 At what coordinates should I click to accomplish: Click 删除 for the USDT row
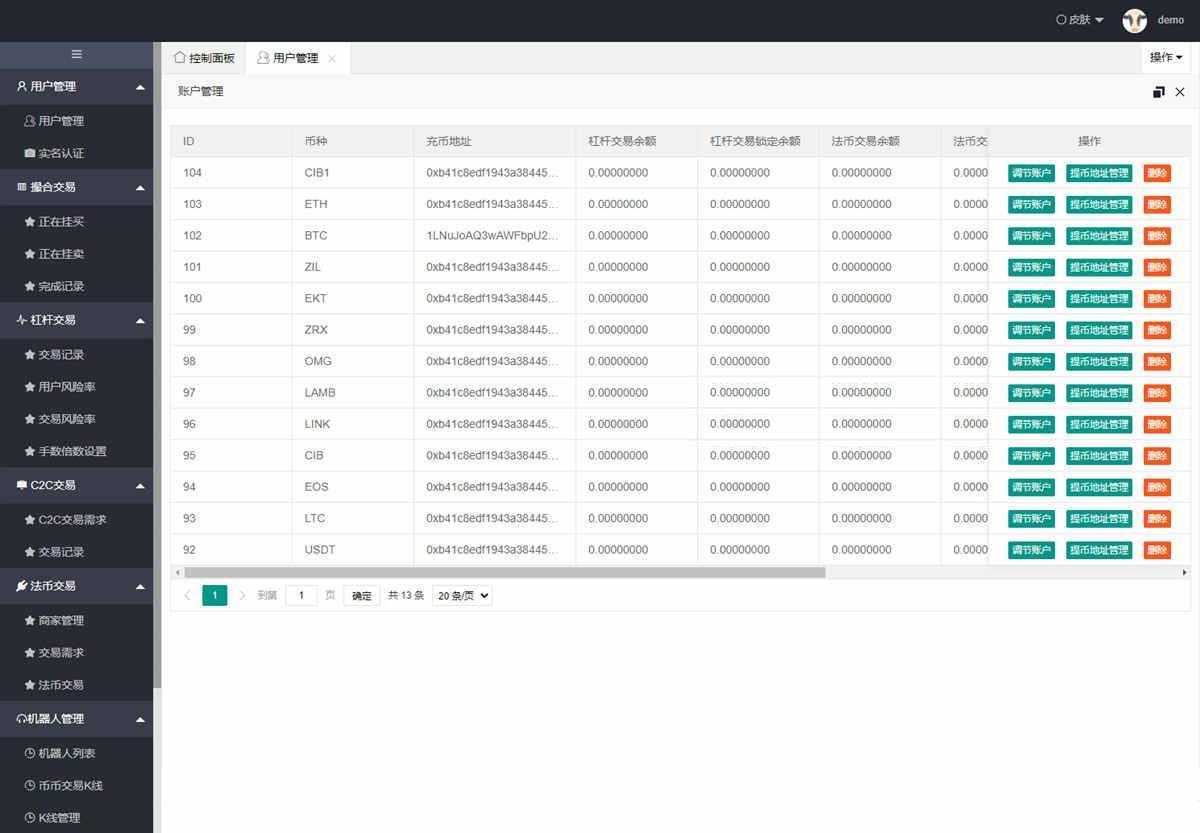coord(1157,550)
